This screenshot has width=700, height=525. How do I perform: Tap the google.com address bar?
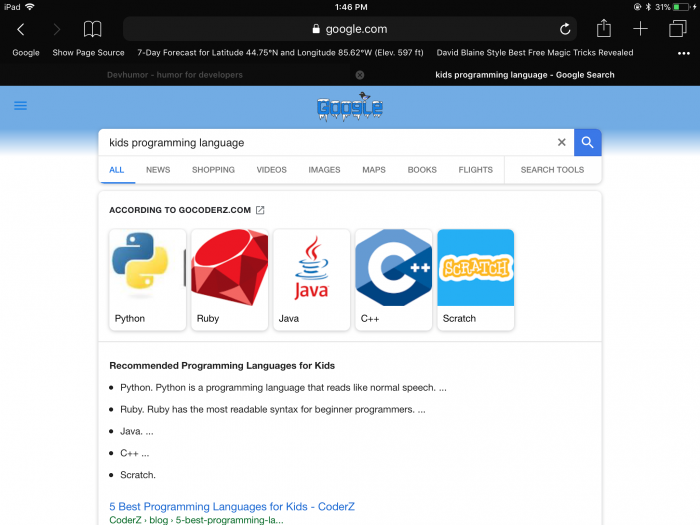pos(350,29)
